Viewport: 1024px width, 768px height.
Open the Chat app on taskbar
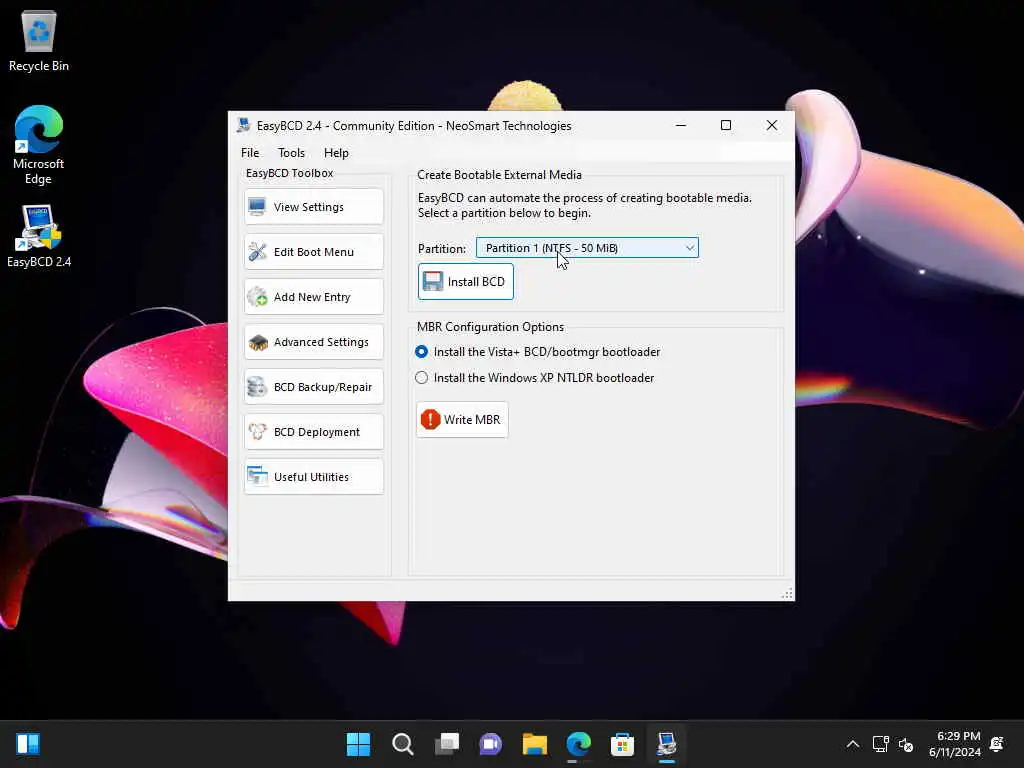[x=490, y=744]
